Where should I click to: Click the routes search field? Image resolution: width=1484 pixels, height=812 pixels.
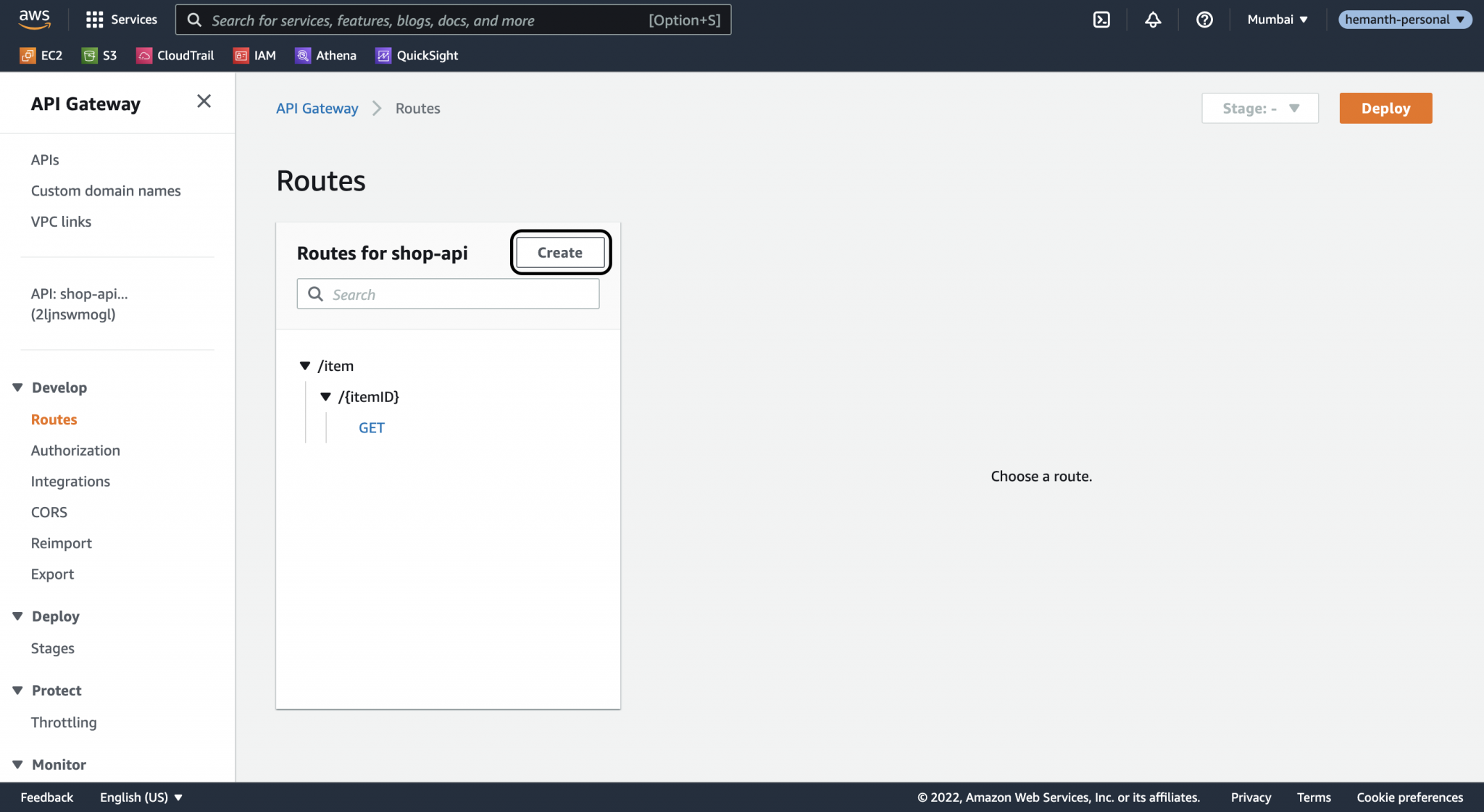448,294
